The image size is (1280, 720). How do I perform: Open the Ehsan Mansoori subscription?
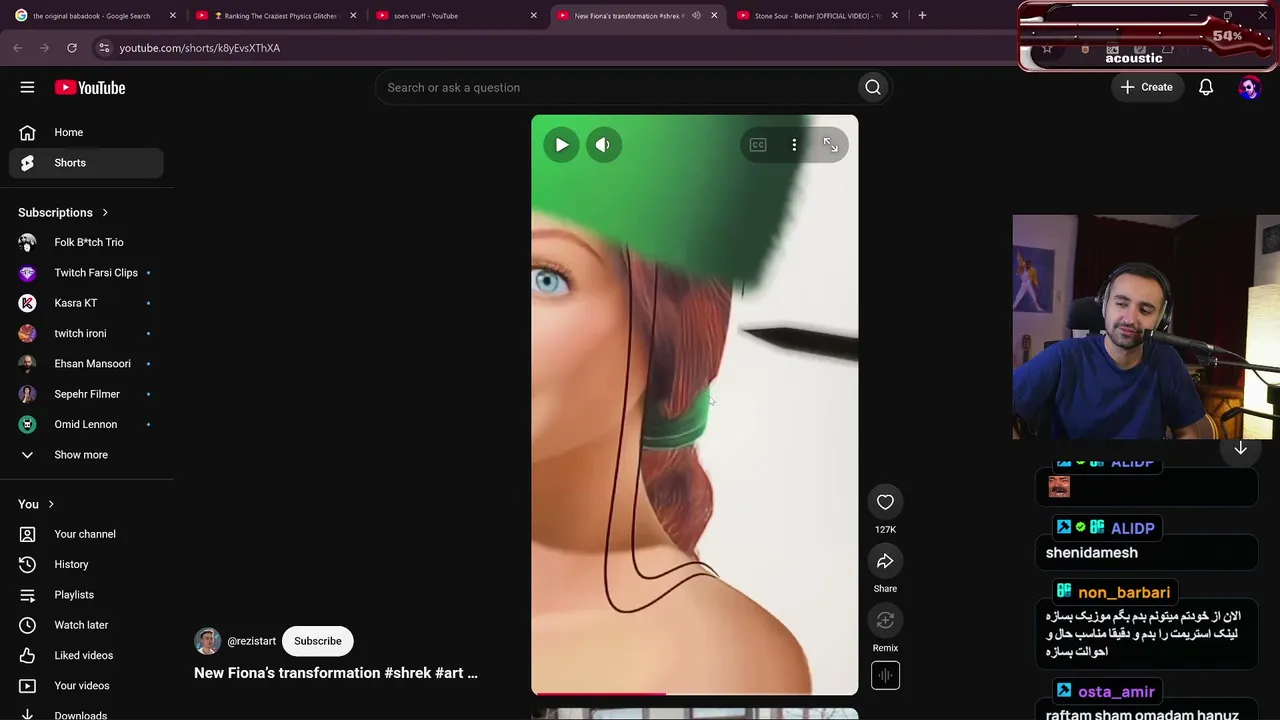pyautogui.click(x=86, y=364)
